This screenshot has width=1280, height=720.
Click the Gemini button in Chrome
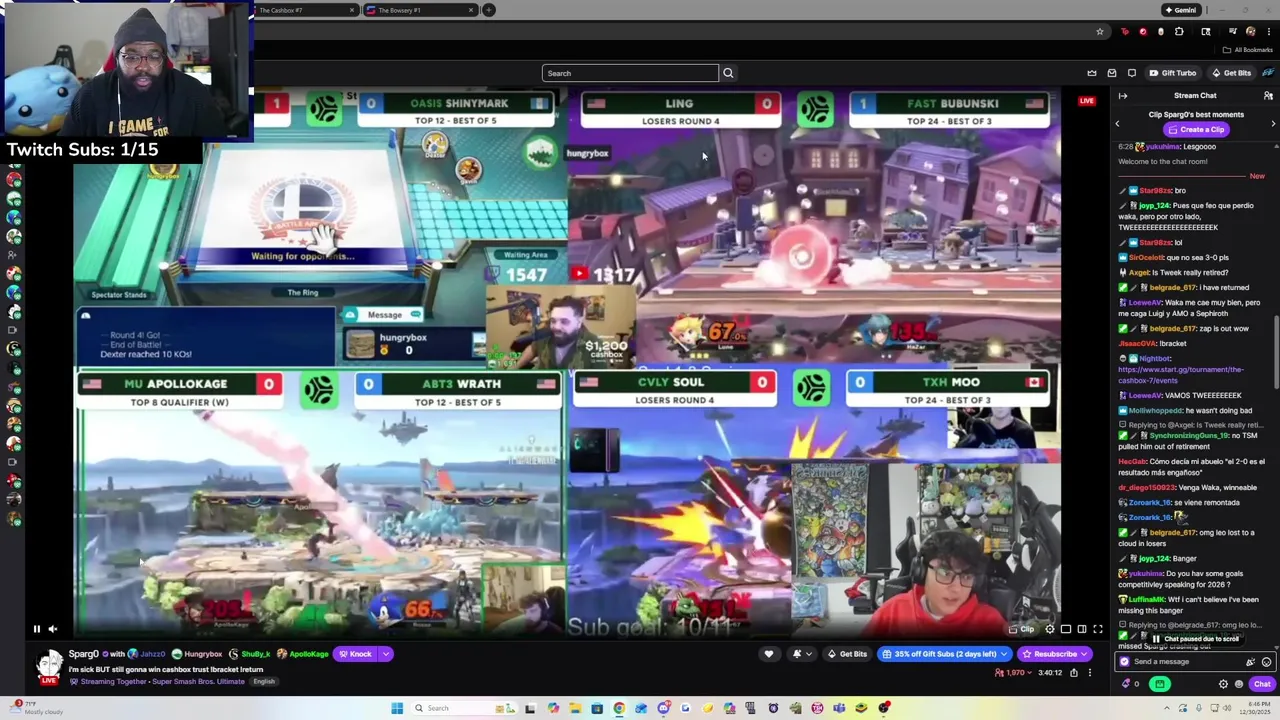point(1181,10)
